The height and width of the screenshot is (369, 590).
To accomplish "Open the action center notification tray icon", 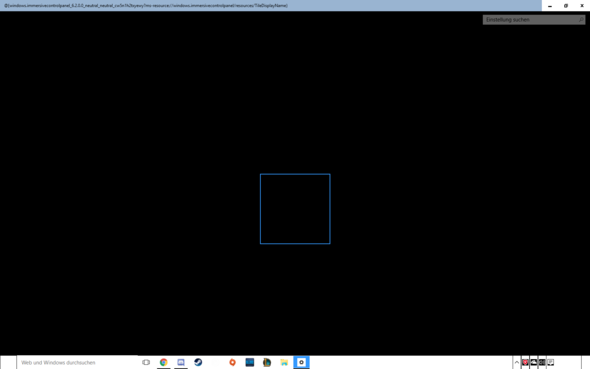I will 550,363.
